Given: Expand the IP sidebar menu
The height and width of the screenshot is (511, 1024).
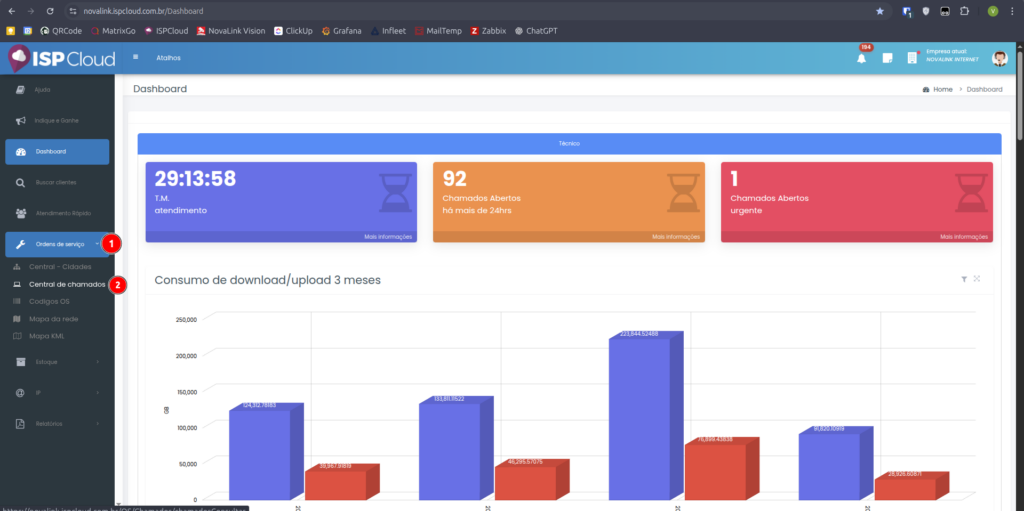Looking at the screenshot, I should (57, 392).
